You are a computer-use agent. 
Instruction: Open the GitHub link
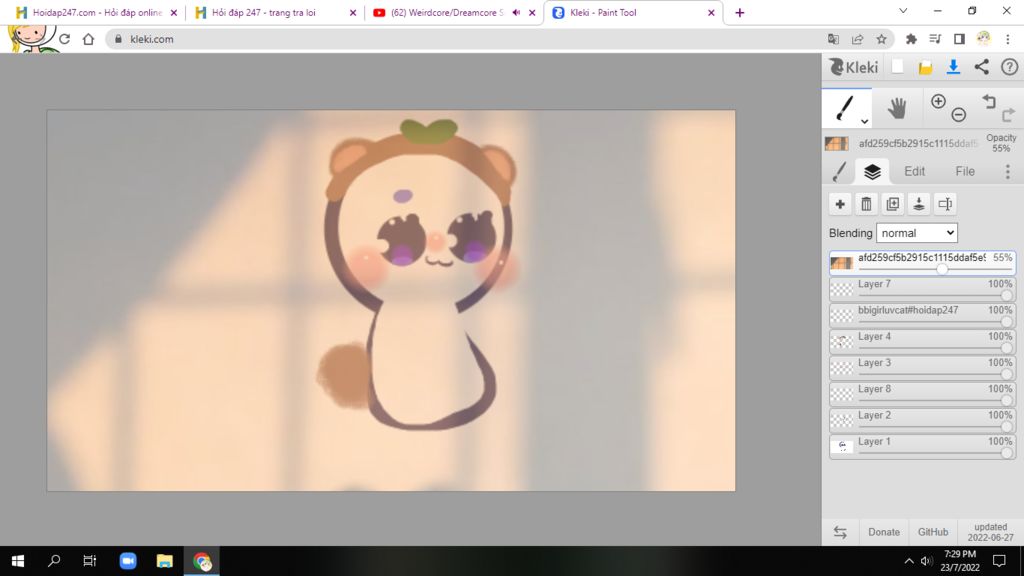pyautogui.click(x=933, y=532)
